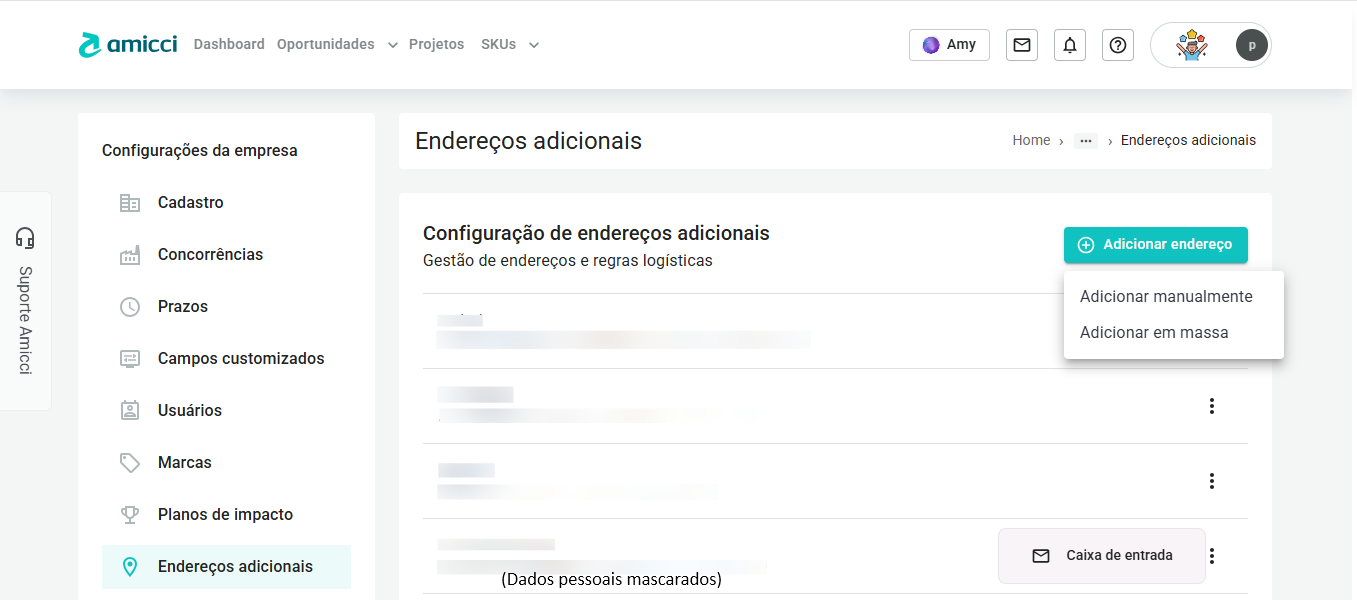The width and height of the screenshot is (1357, 600).
Task: Open the Amy assistant button
Action: (x=949, y=45)
